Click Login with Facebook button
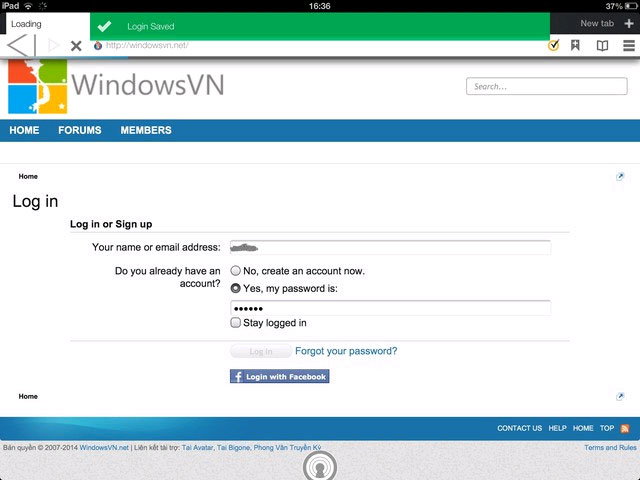The width and height of the screenshot is (640, 480). (x=280, y=376)
